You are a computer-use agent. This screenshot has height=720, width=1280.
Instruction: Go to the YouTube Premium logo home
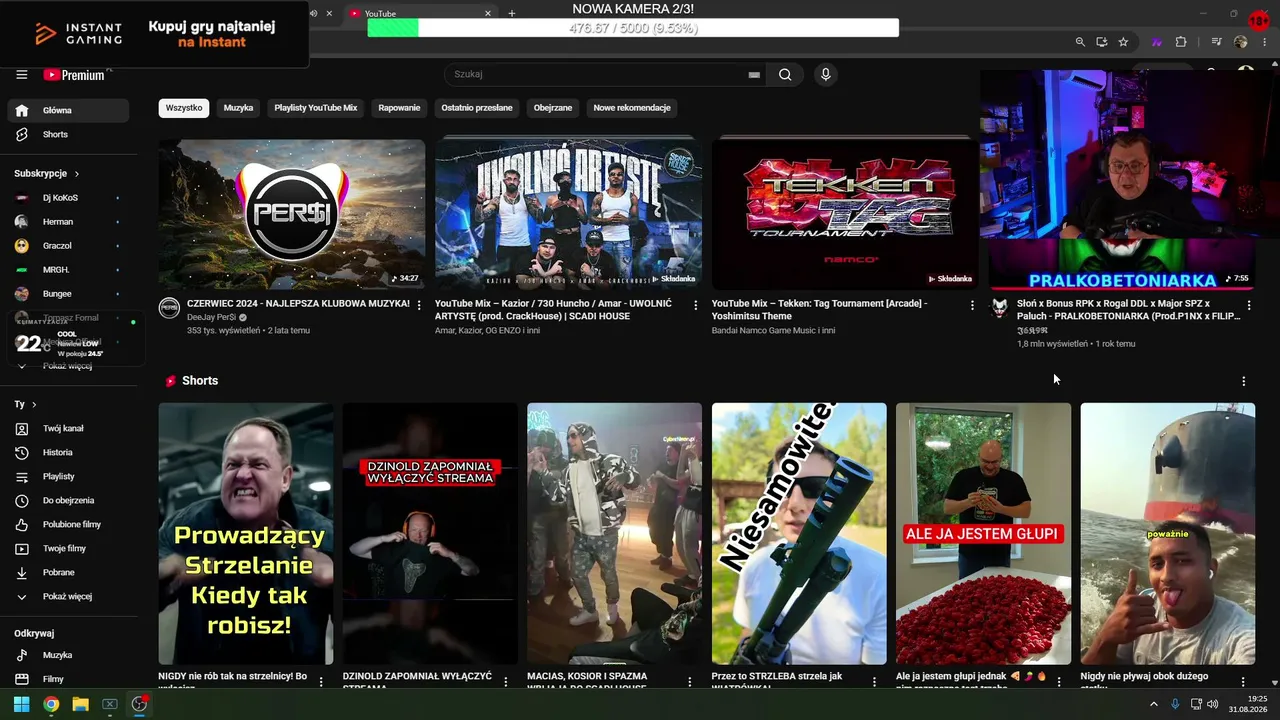(75, 75)
